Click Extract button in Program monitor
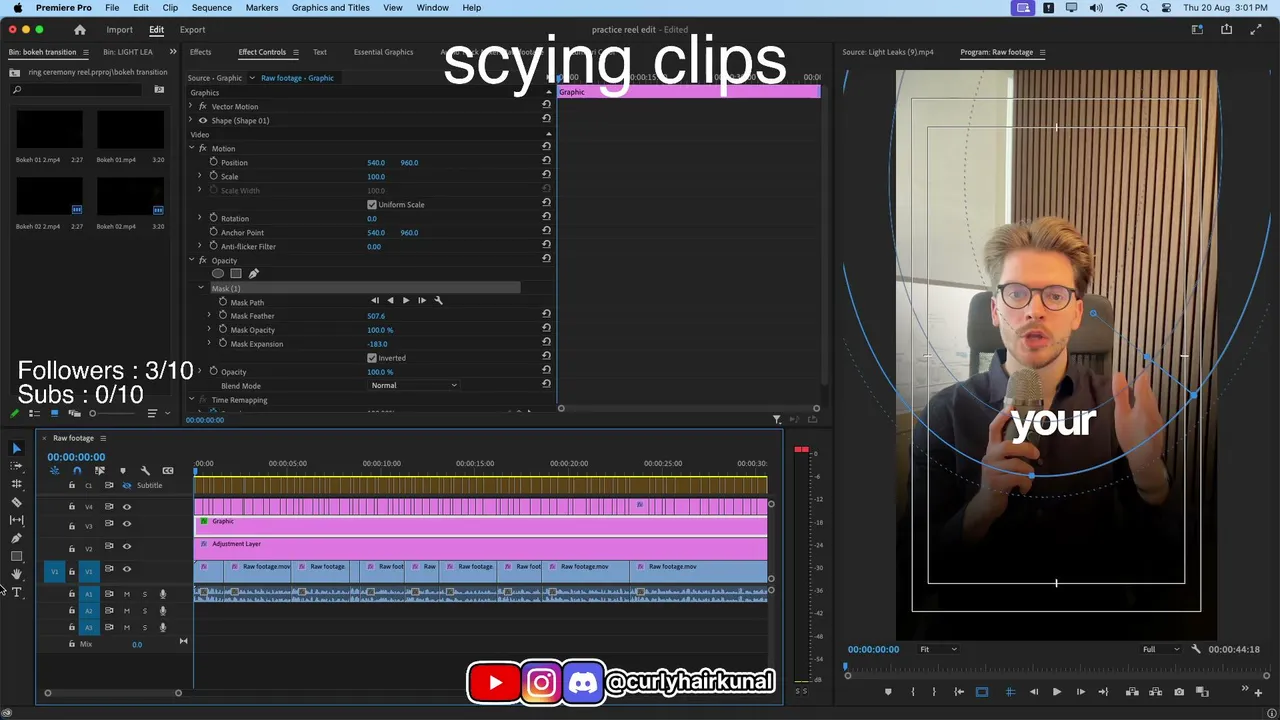Viewport: 1280px width, 720px height. click(x=1154, y=692)
